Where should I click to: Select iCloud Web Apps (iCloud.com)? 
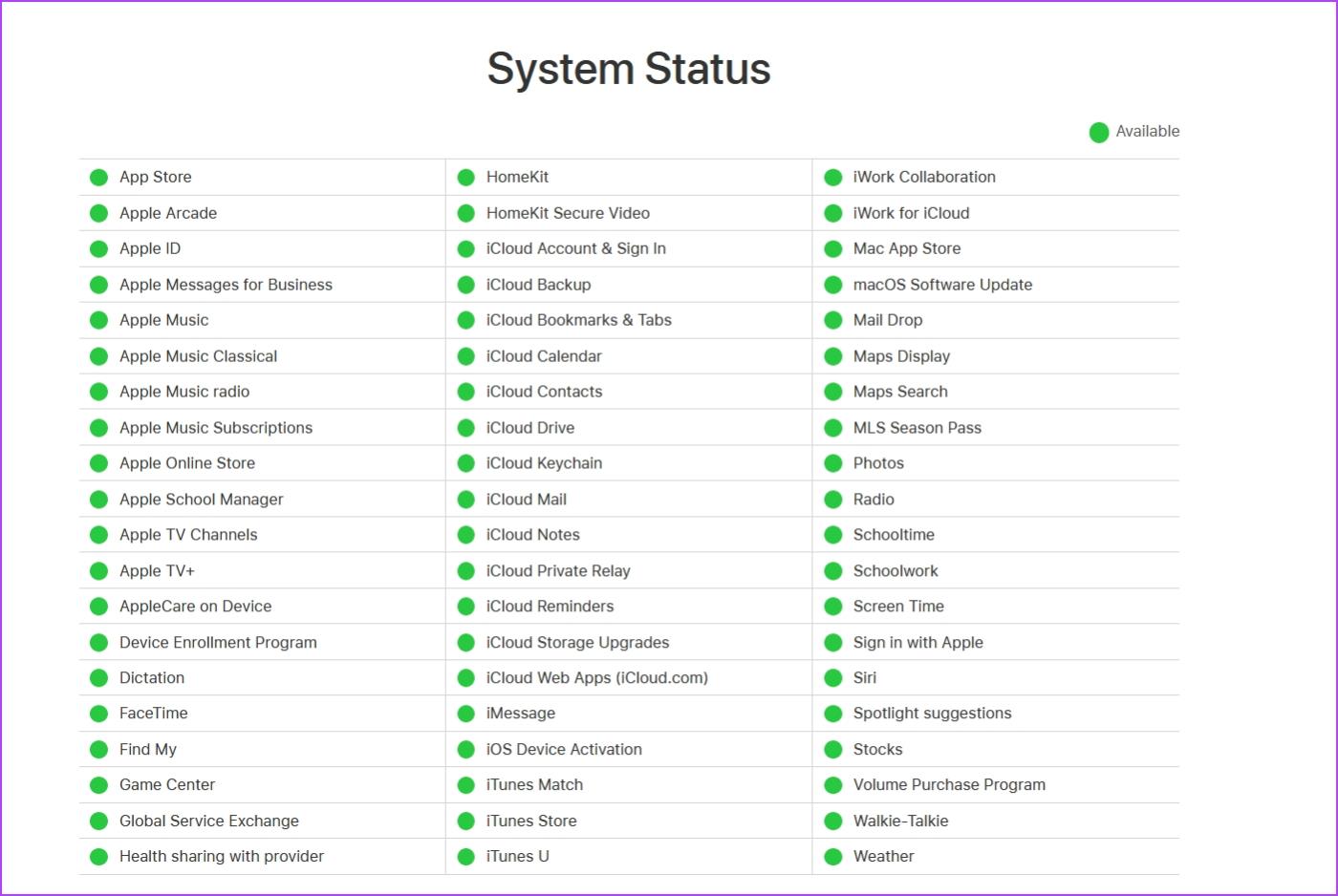[596, 678]
